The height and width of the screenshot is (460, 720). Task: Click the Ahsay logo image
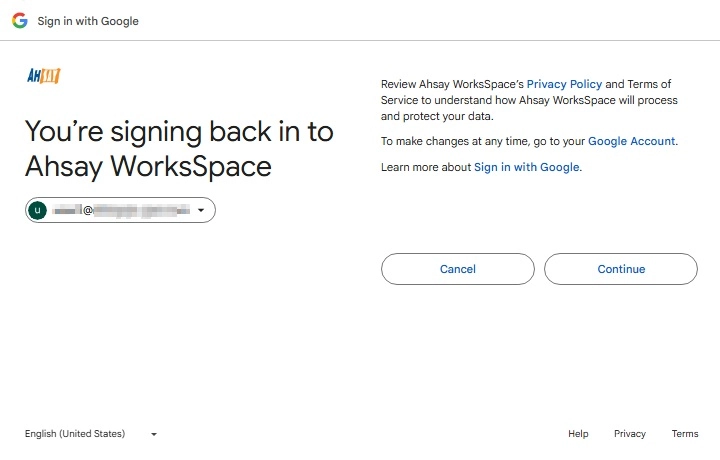point(44,75)
